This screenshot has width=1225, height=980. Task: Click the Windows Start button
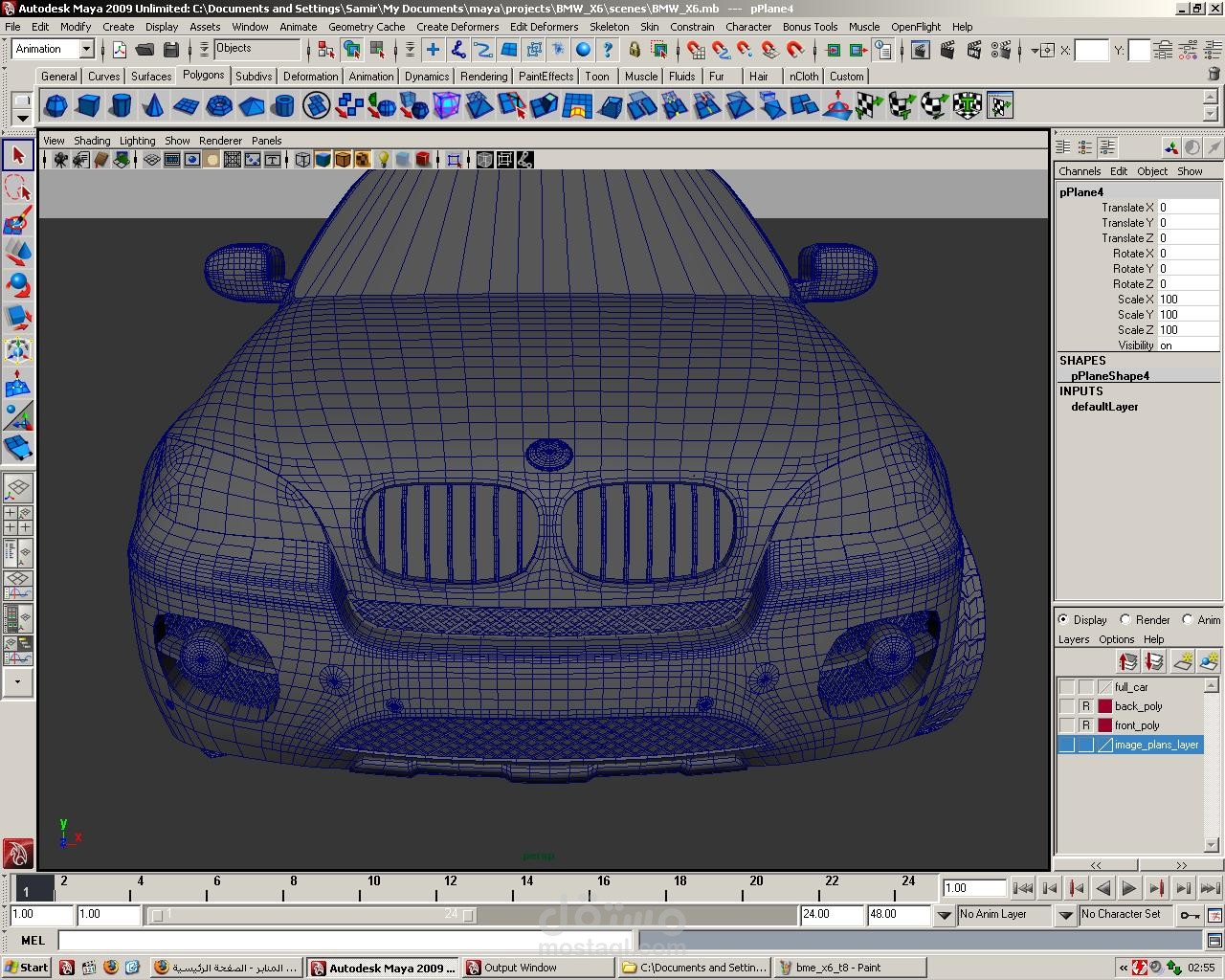coord(26,968)
